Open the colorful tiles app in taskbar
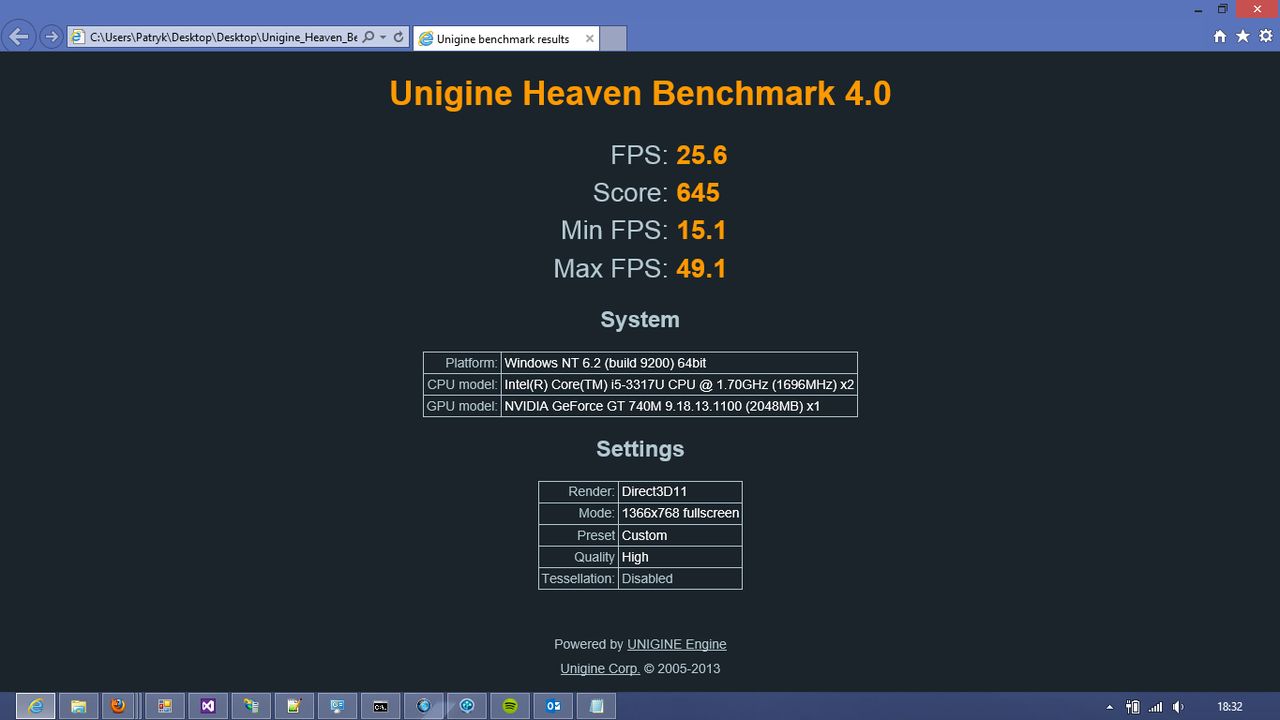Image resolution: width=1280 pixels, height=720 pixels. pyautogui.click(x=165, y=706)
